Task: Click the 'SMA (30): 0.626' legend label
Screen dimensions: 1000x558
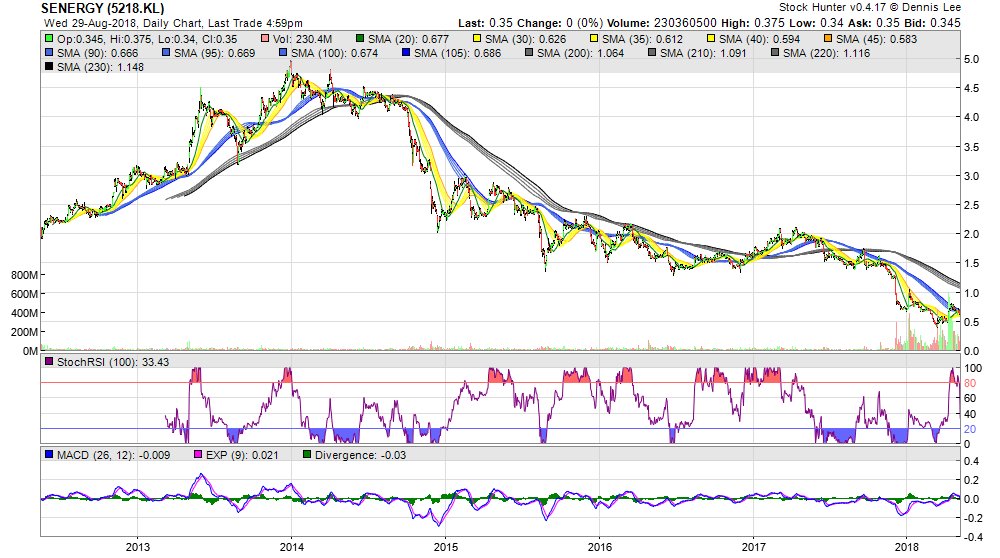Action: click(526, 39)
